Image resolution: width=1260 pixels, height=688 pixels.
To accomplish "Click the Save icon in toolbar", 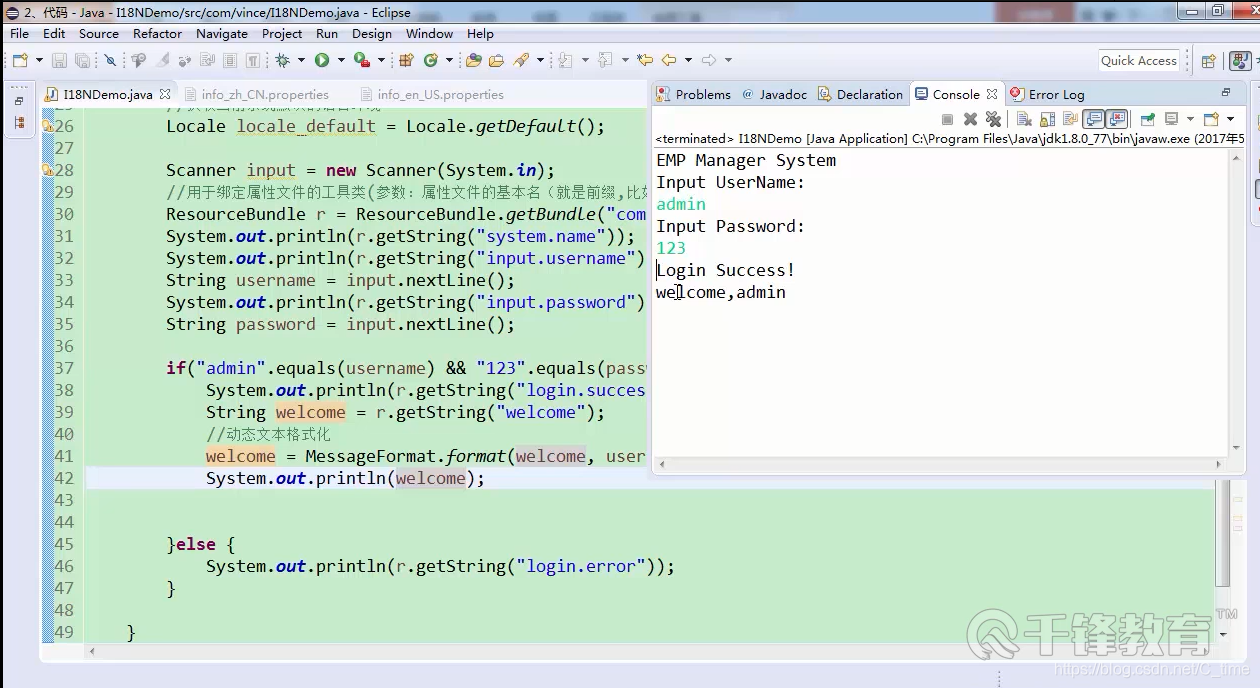I will pyautogui.click(x=59, y=60).
